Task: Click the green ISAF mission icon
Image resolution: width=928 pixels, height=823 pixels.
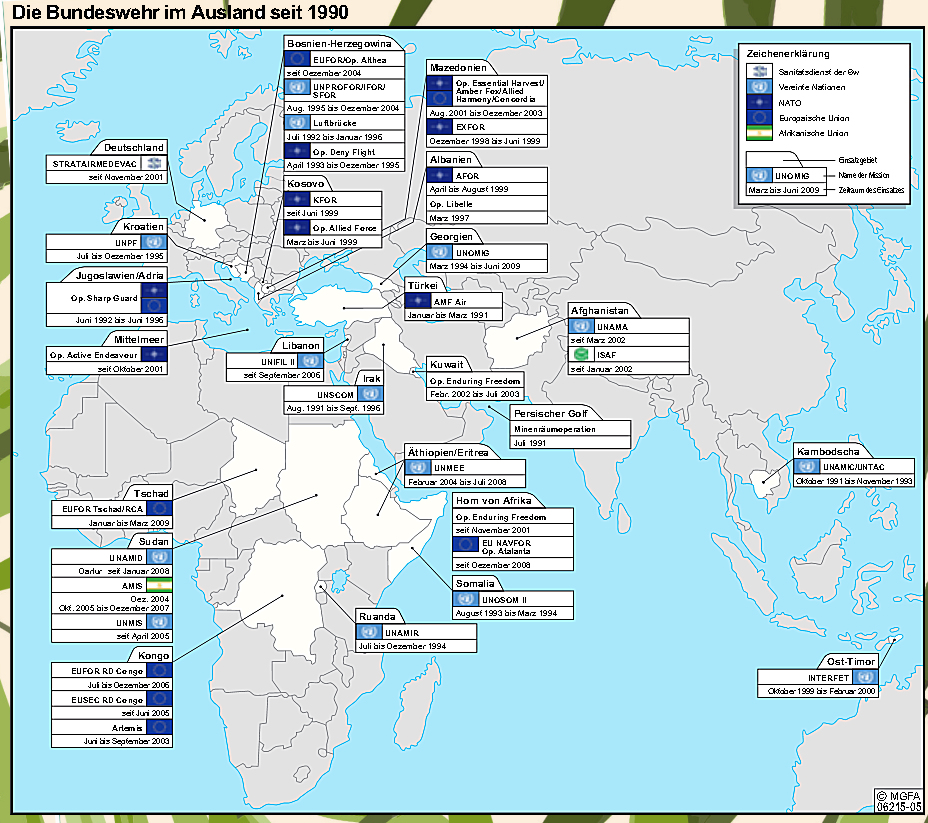Action: pyautogui.click(x=581, y=354)
